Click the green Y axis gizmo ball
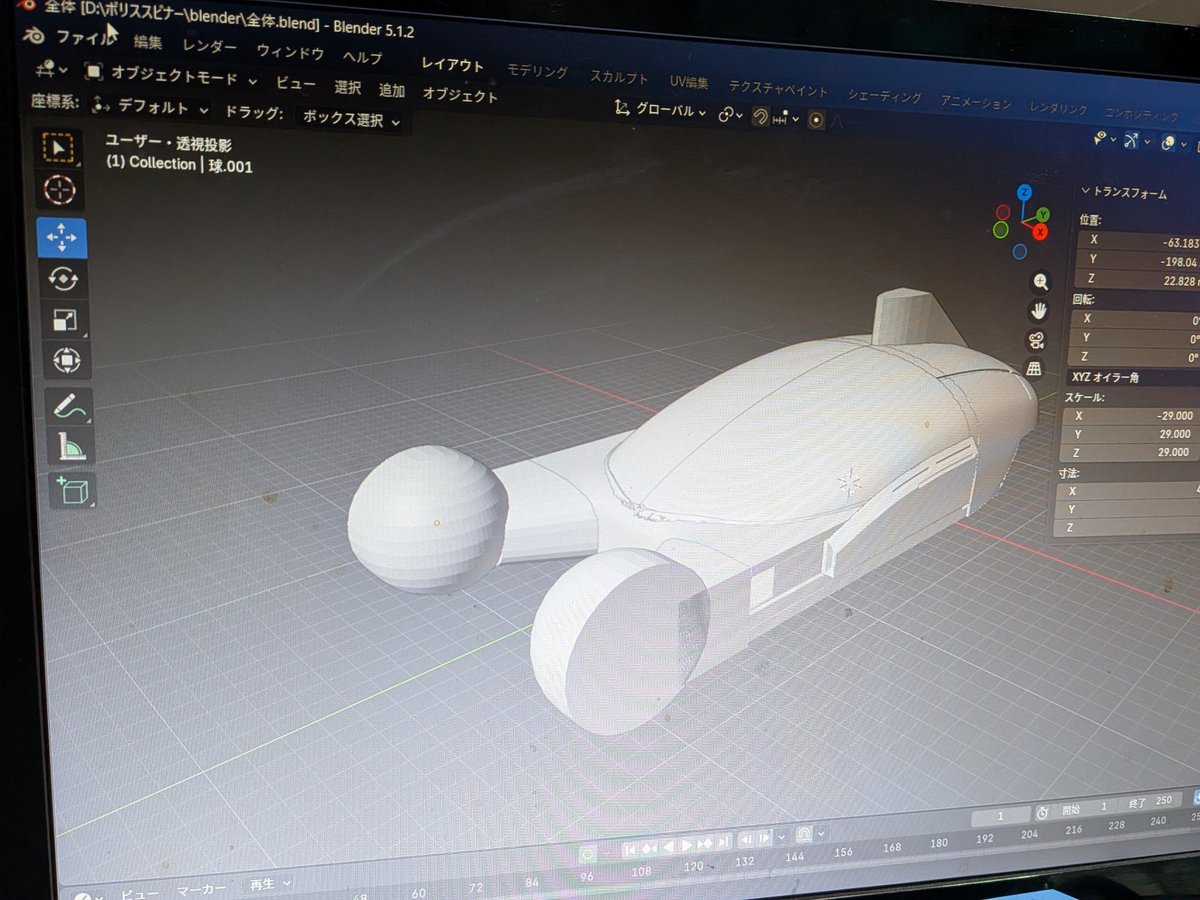The width and height of the screenshot is (1200, 900). coord(1043,214)
